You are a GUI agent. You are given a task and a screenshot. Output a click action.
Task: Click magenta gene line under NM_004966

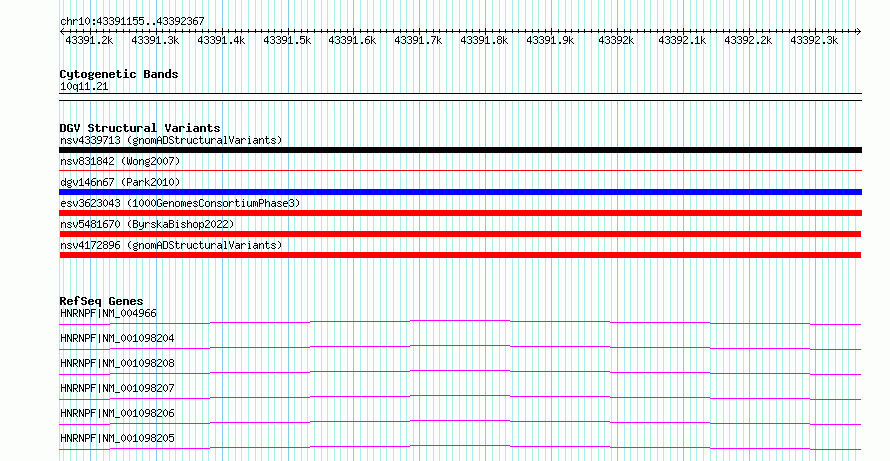460,322
